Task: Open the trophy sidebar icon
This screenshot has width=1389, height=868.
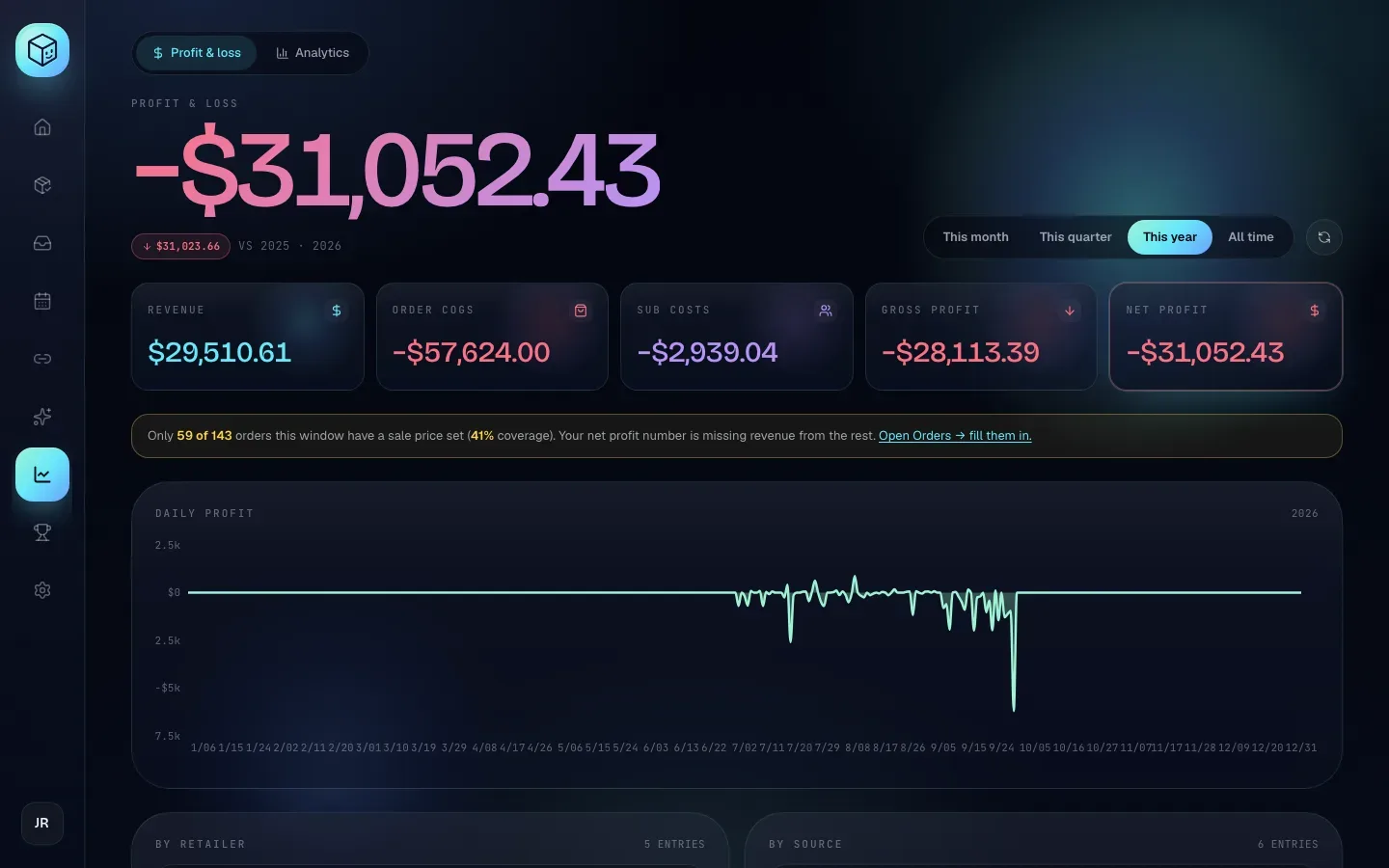Action: pos(42,532)
